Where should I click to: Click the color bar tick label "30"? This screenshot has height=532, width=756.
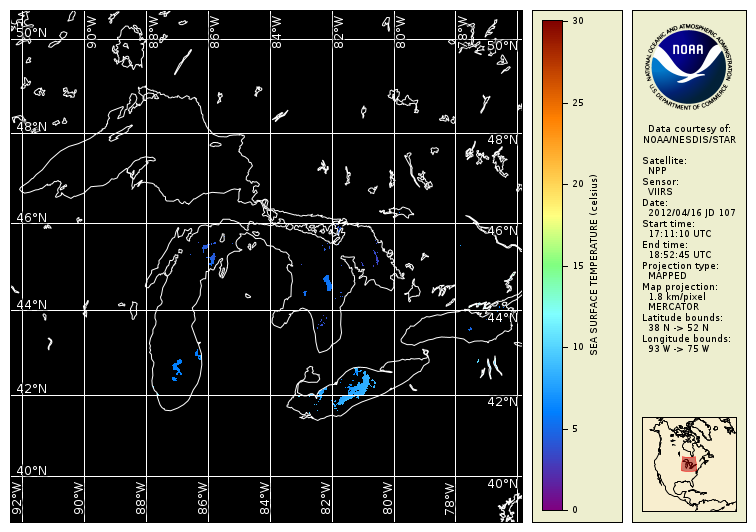(578, 21)
